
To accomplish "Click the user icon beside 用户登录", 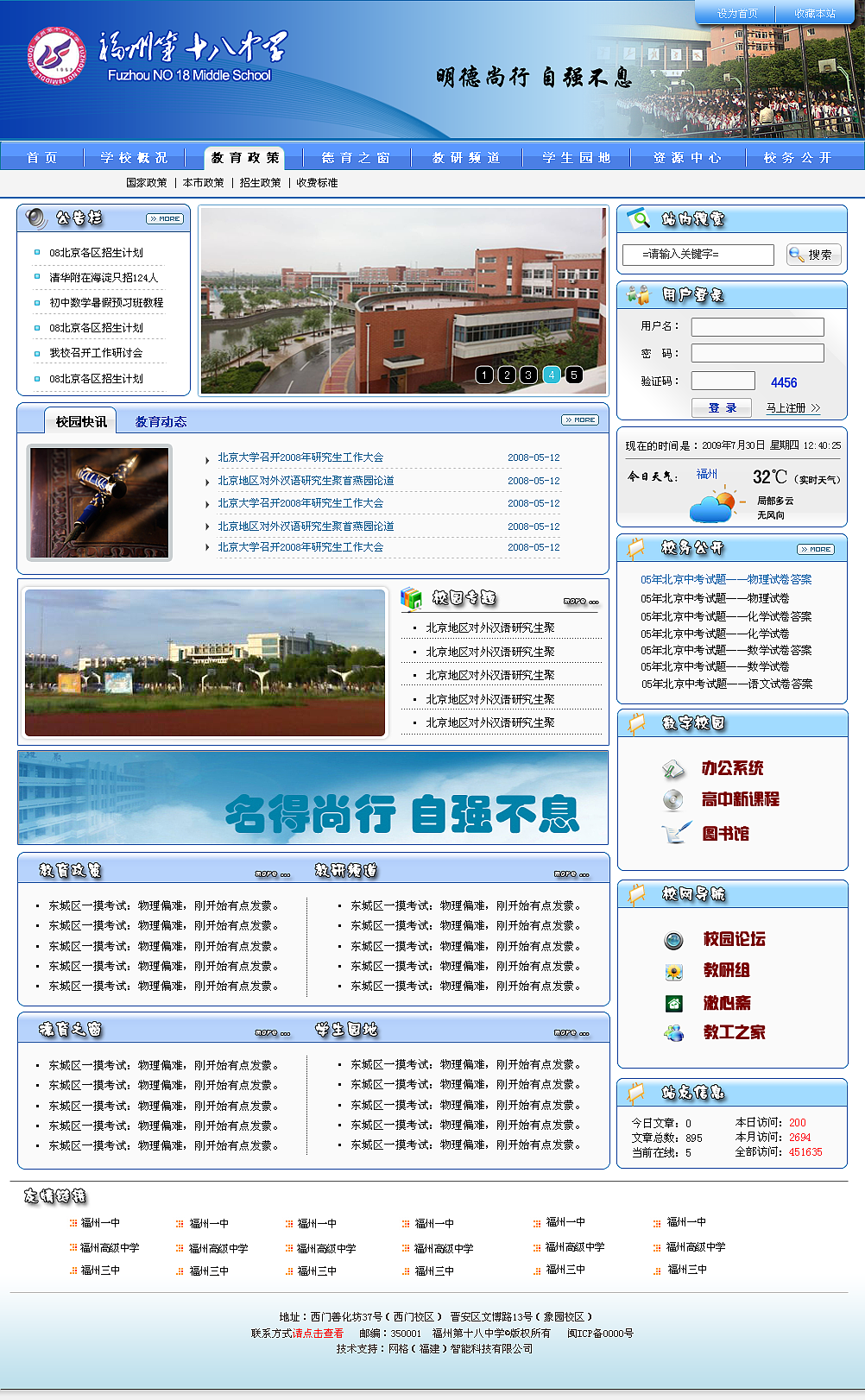I will pyautogui.click(x=639, y=295).
